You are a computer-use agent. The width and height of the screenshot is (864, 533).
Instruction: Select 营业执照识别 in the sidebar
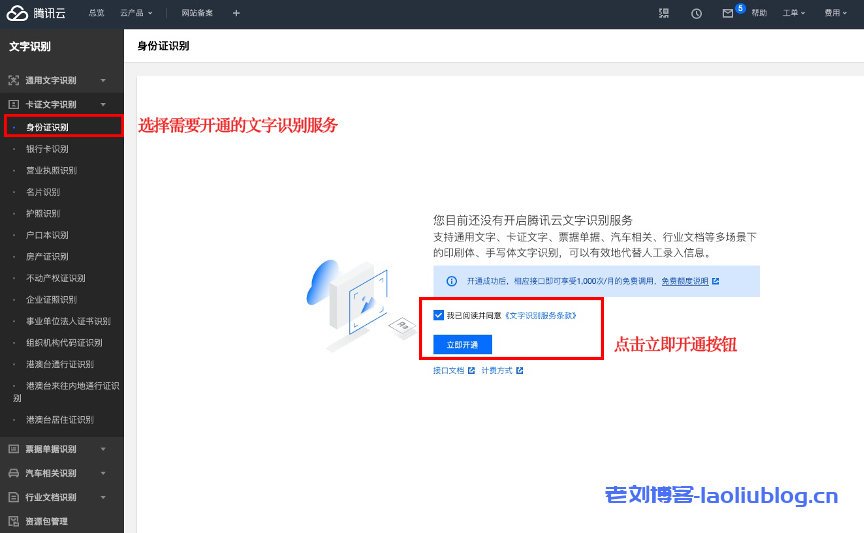click(x=51, y=171)
